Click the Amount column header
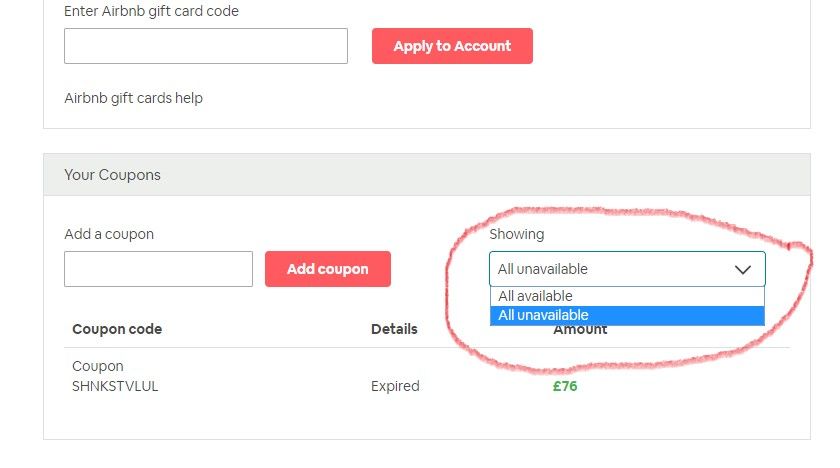Image resolution: width=840 pixels, height=468 pixels. [580, 330]
